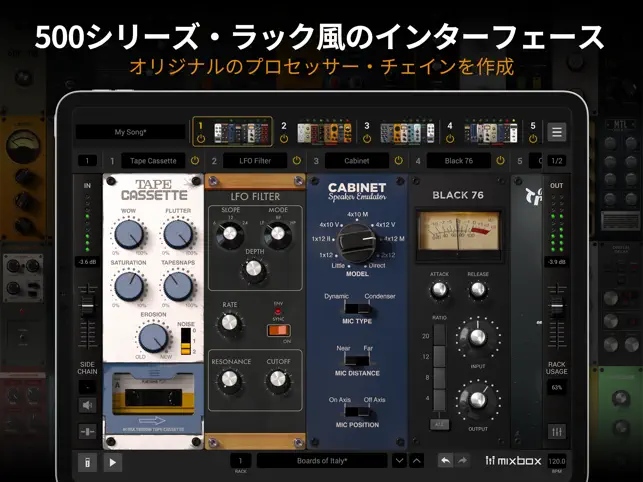
Task: Click the DEPTH knob on LFO Filter
Action: point(253,269)
